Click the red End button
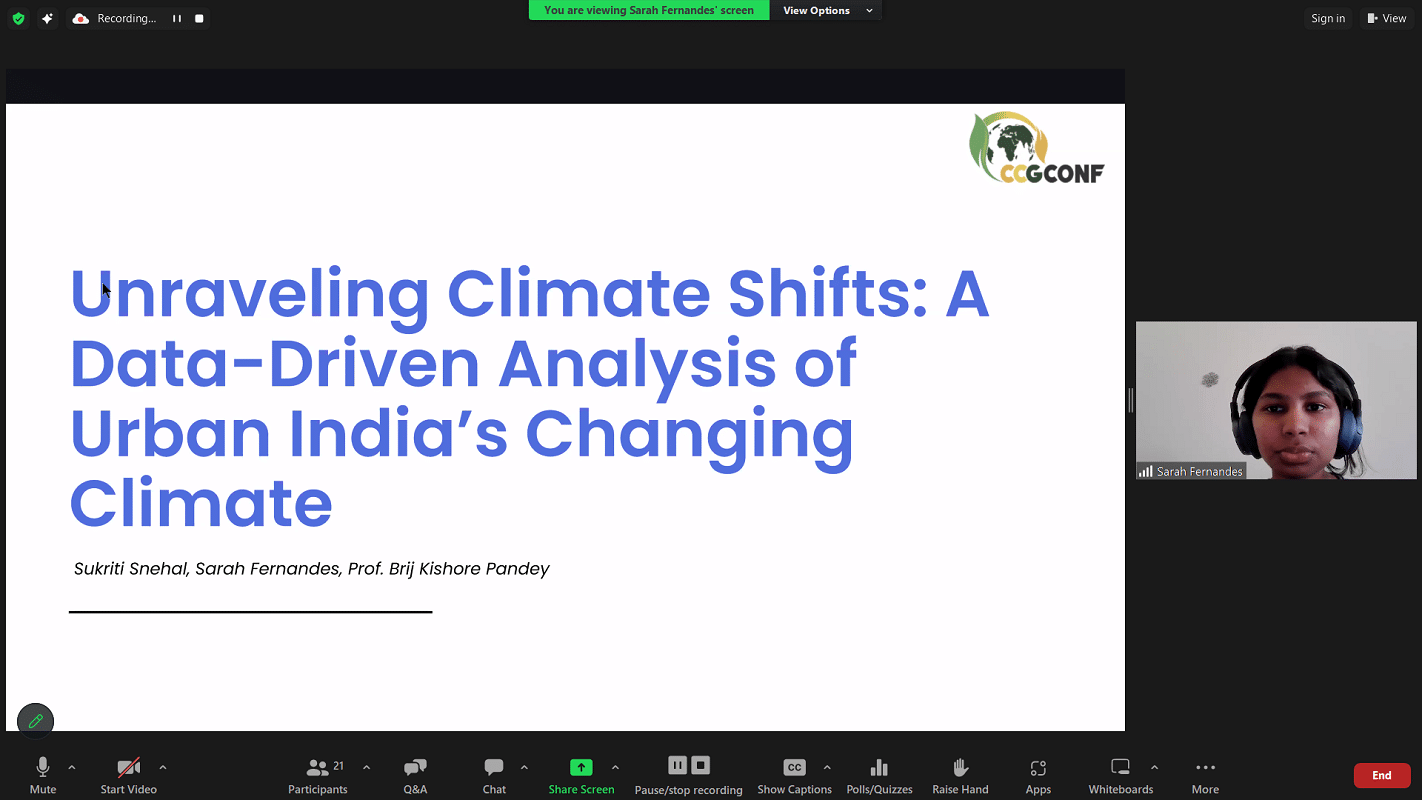Viewport: 1422px width, 800px height. (1381, 775)
